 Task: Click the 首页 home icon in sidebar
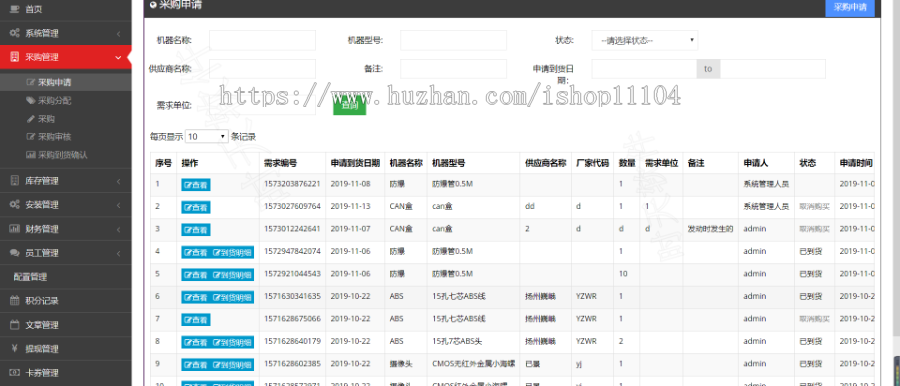[x=14, y=9]
